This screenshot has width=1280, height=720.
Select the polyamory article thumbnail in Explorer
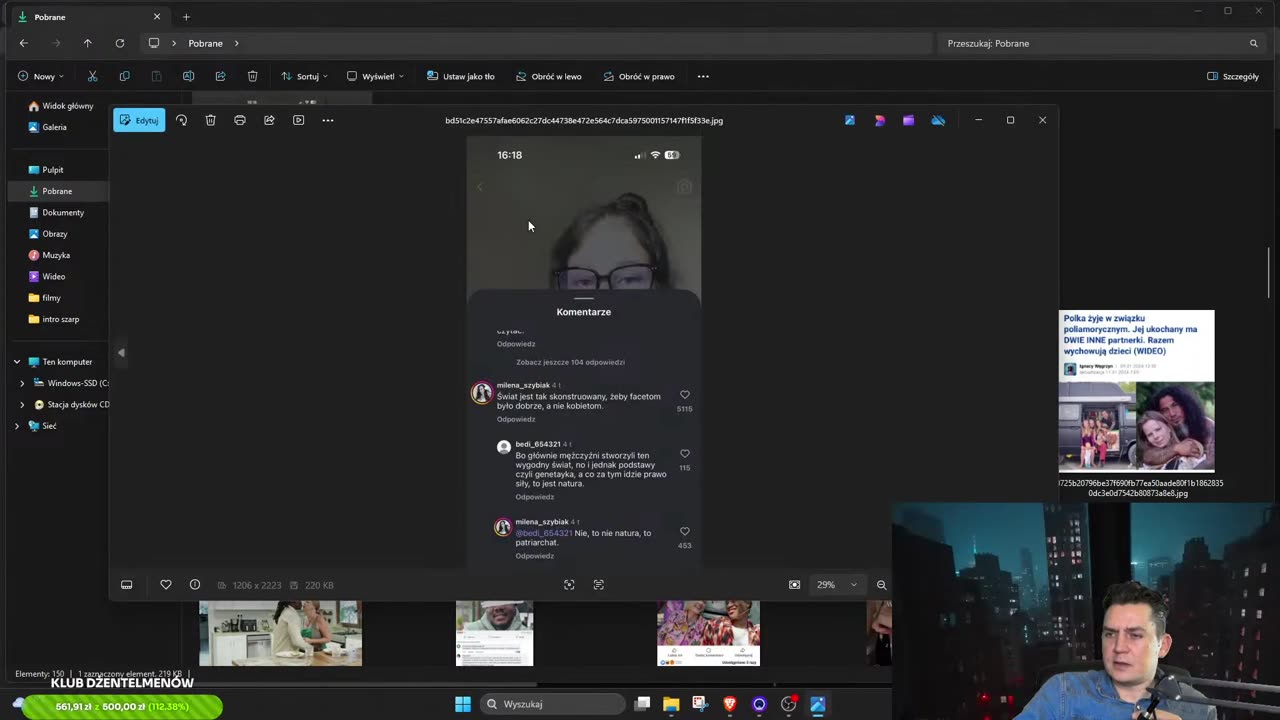(1136, 391)
